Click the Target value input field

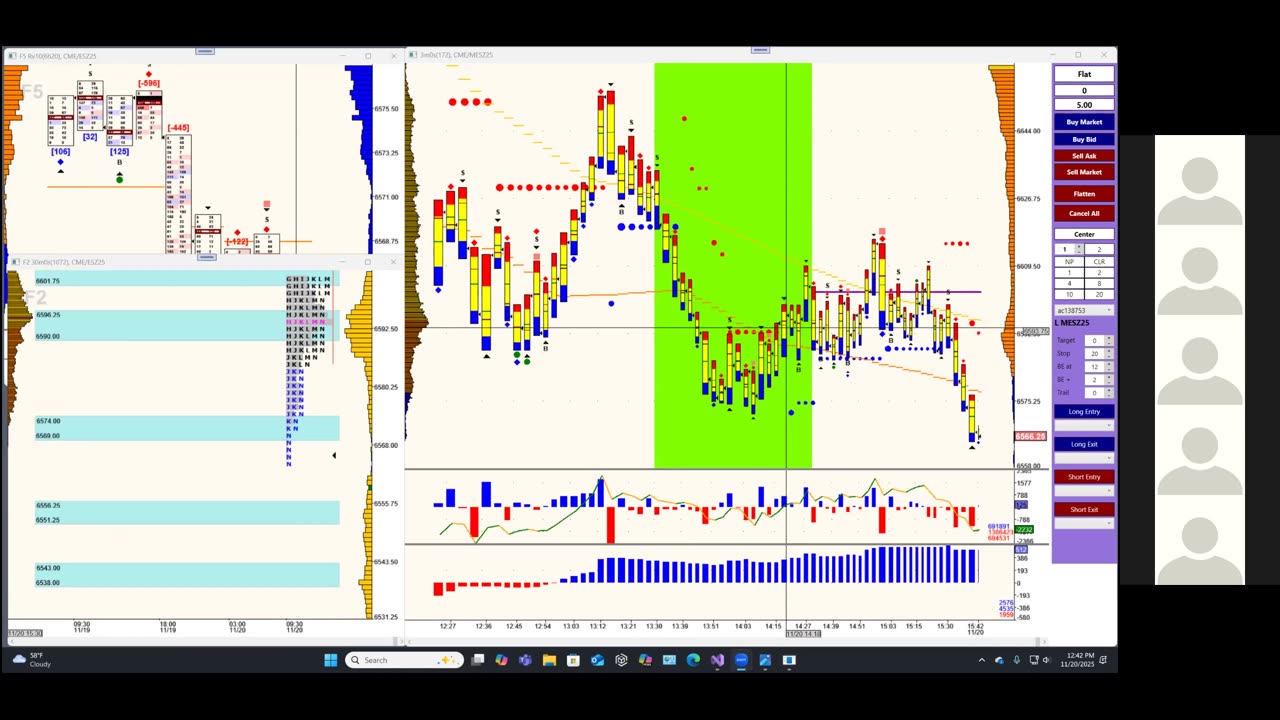[1094, 340]
